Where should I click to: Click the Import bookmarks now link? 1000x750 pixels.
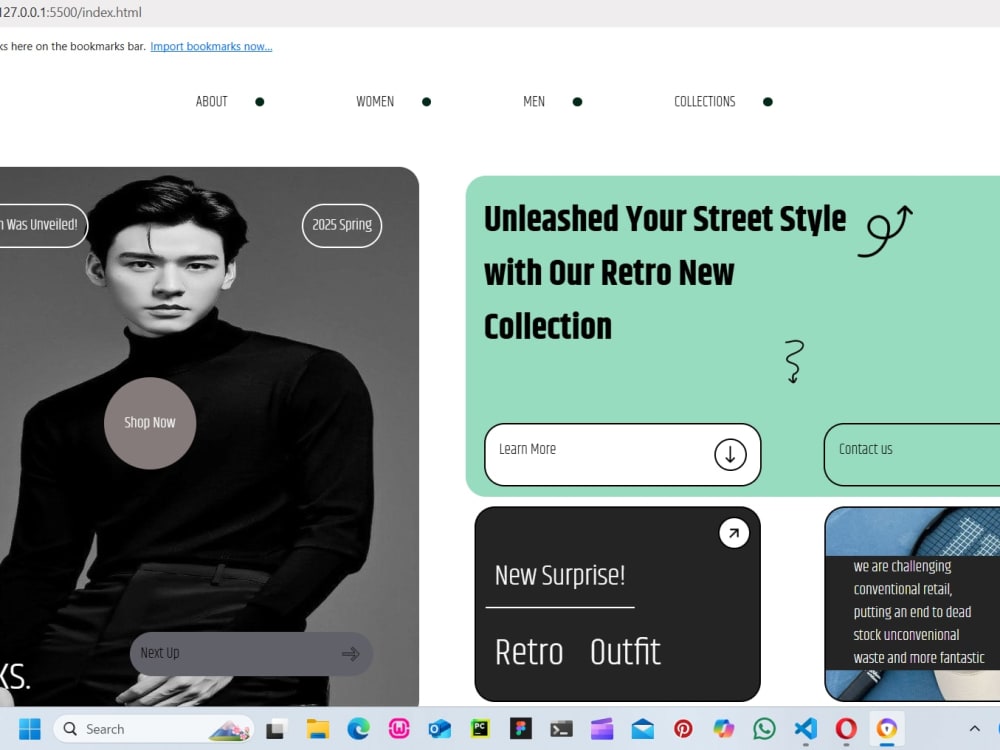[211, 47]
